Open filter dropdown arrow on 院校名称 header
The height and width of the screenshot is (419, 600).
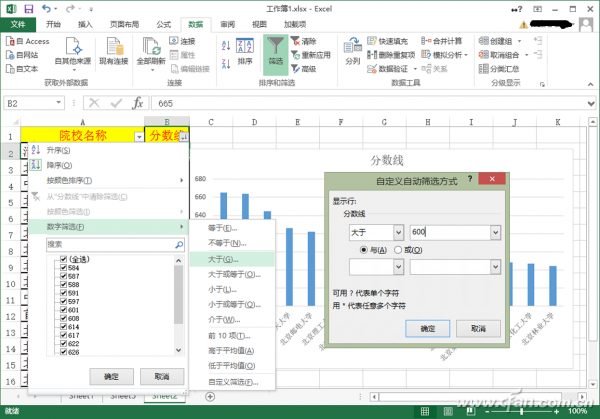[139, 136]
